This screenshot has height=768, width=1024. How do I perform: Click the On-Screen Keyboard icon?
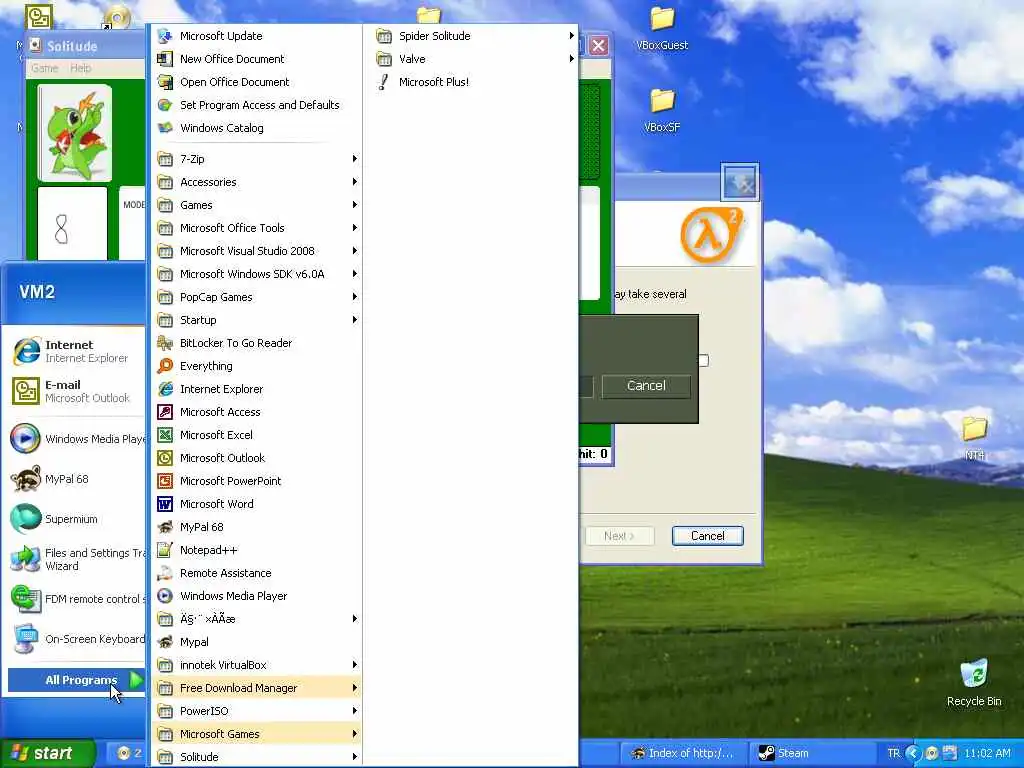click(26, 639)
